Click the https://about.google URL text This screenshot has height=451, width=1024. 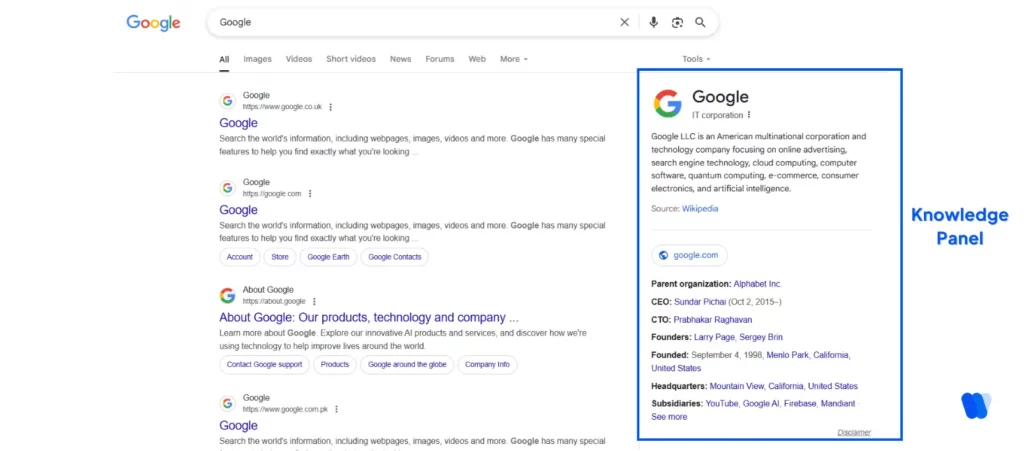click(x=274, y=302)
